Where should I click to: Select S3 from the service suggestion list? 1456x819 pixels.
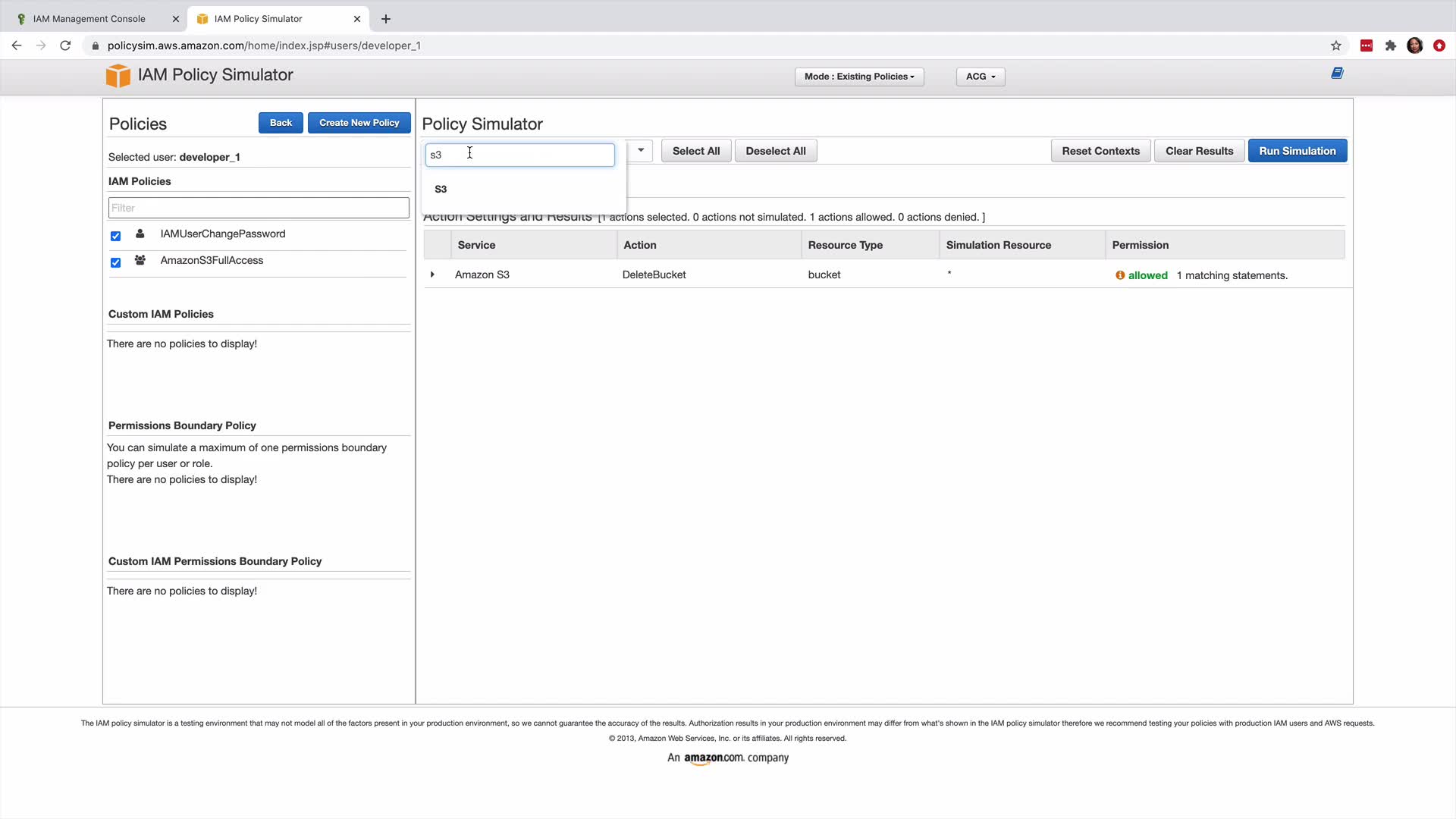(441, 190)
